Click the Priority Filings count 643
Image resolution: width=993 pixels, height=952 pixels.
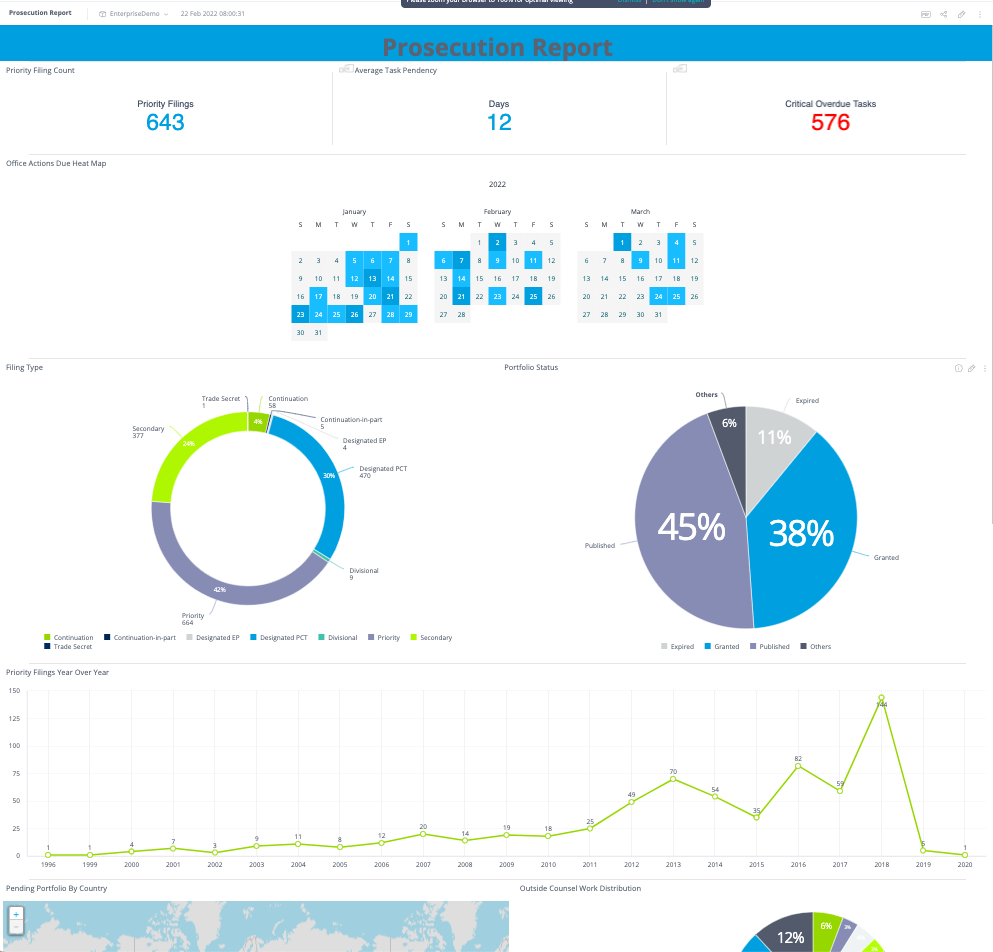165,122
